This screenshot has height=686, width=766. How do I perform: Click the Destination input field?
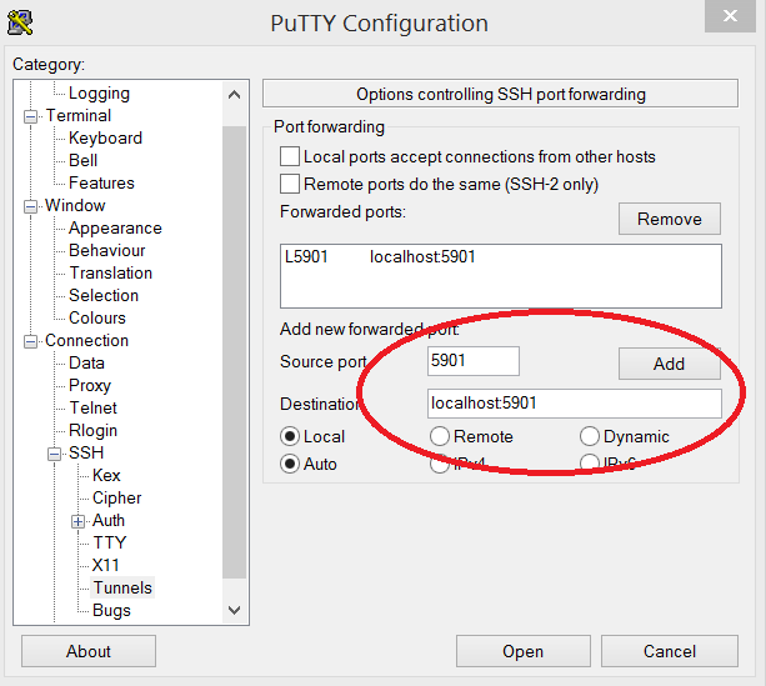[574, 403]
